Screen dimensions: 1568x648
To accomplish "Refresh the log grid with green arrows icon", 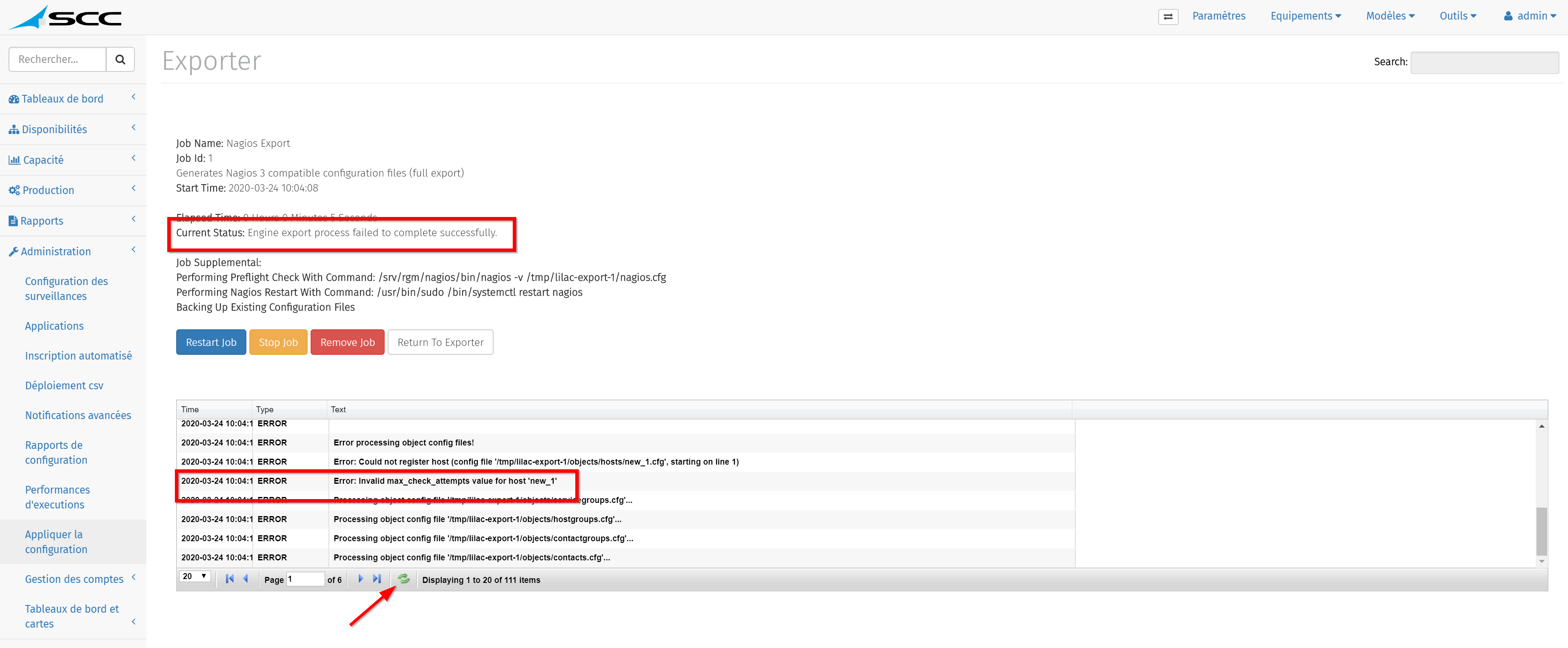I will [x=403, y=579].
